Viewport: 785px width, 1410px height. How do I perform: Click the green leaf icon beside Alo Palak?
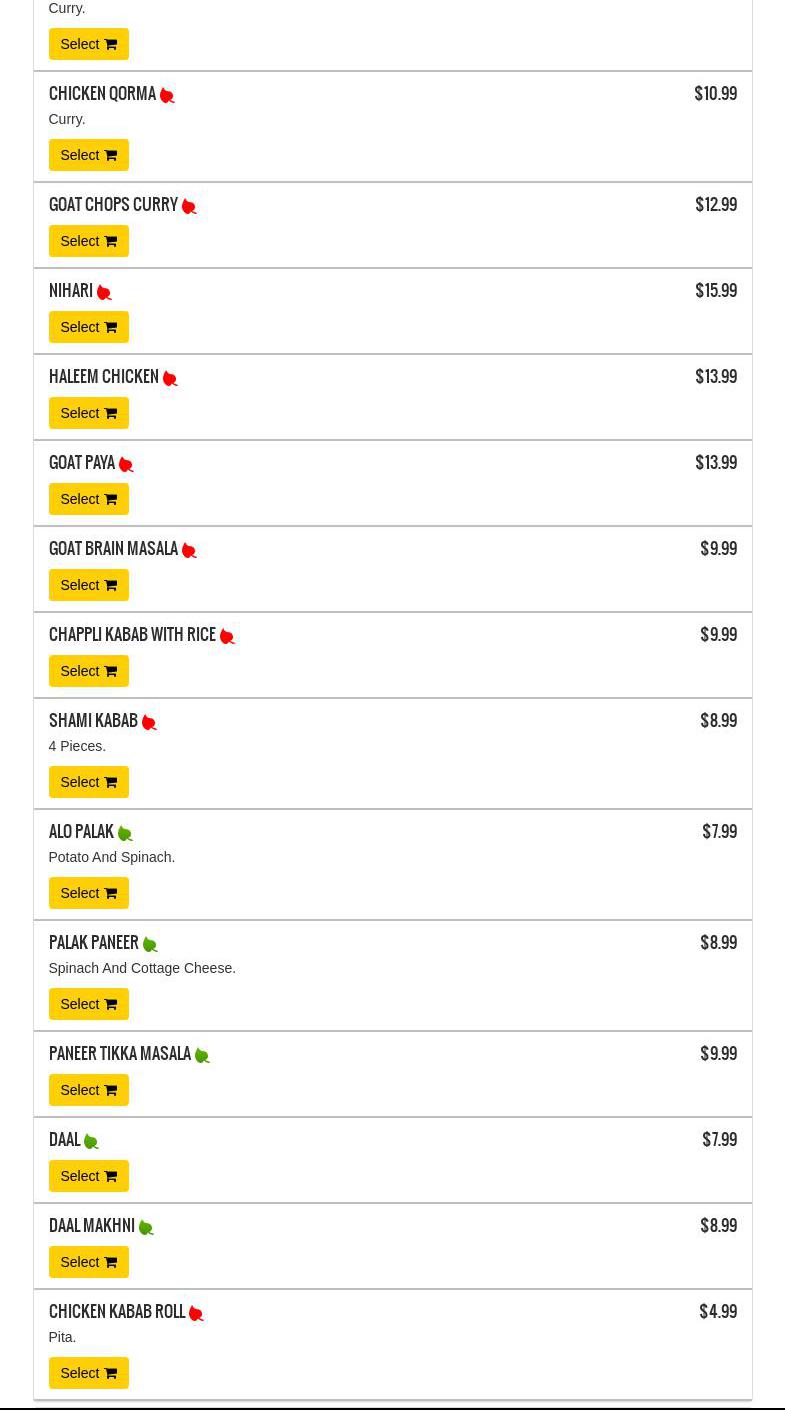[x=125, y=834]
